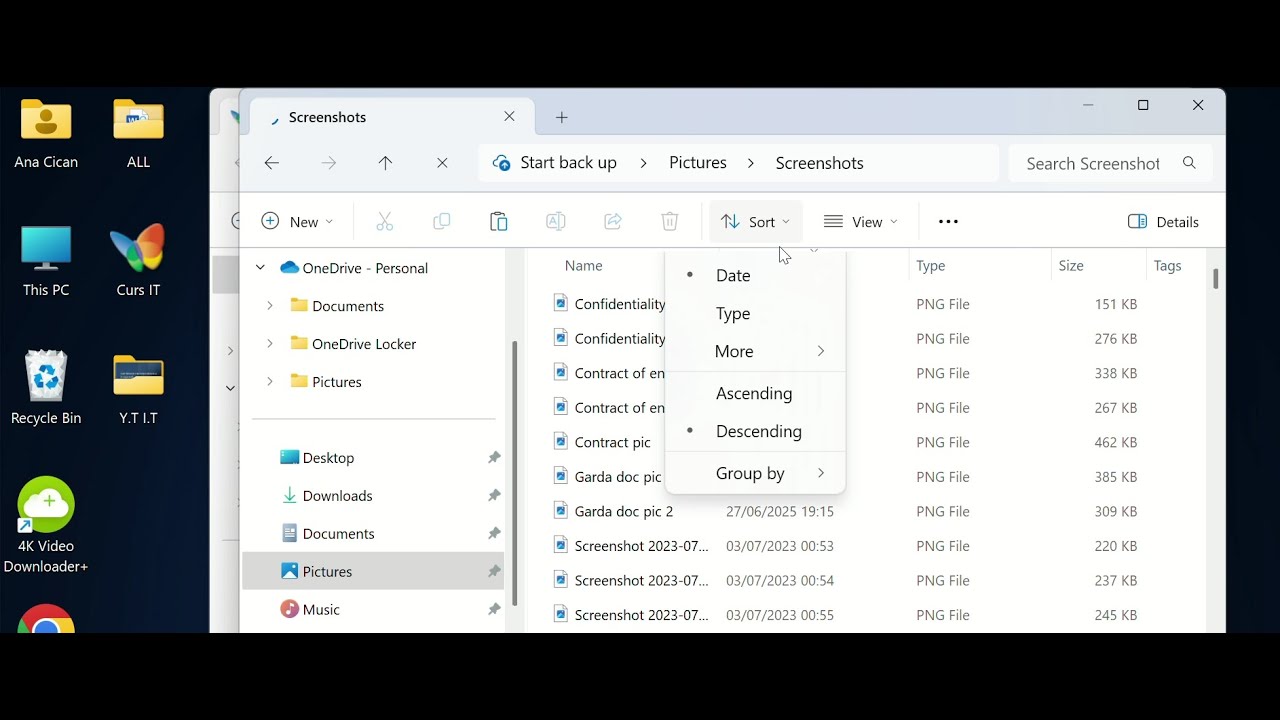The width and height of the screenshot is (1280, 720).
Task: Click the Cut scissors icon
Action: [384, 222]
